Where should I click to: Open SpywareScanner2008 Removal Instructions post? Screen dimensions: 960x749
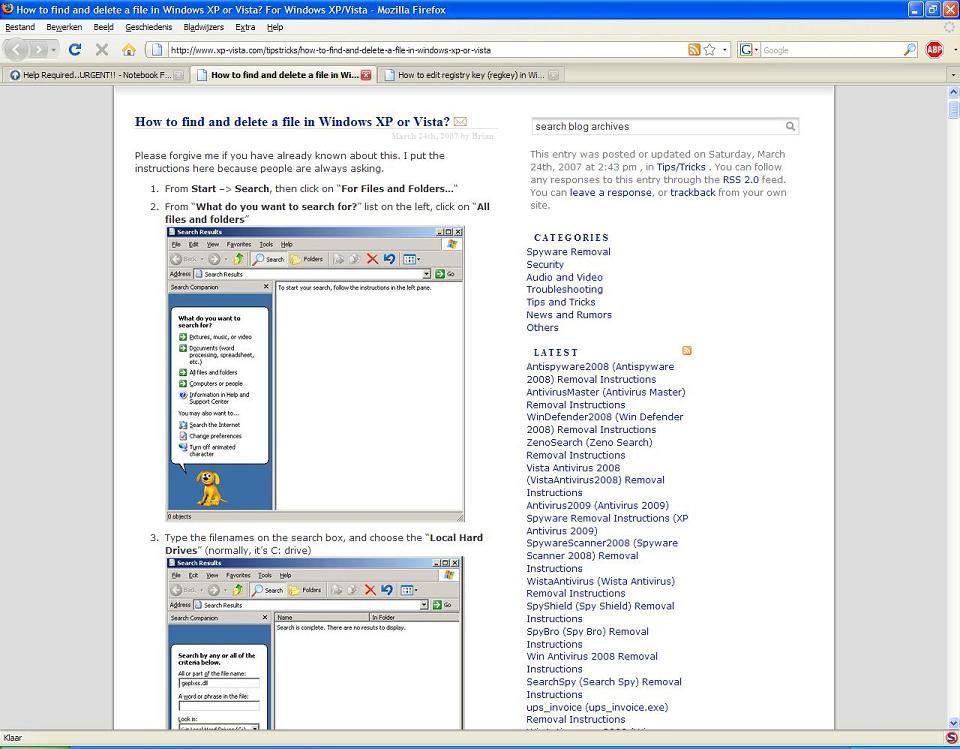(602, 555)
